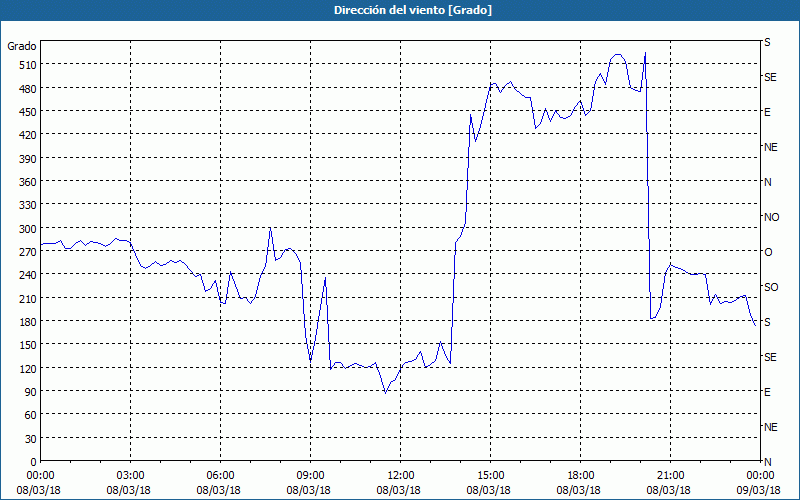Click the "Grado" y-axis unit label
The height and width of the screenshot is (500, 800).
[x=22, y=46]
